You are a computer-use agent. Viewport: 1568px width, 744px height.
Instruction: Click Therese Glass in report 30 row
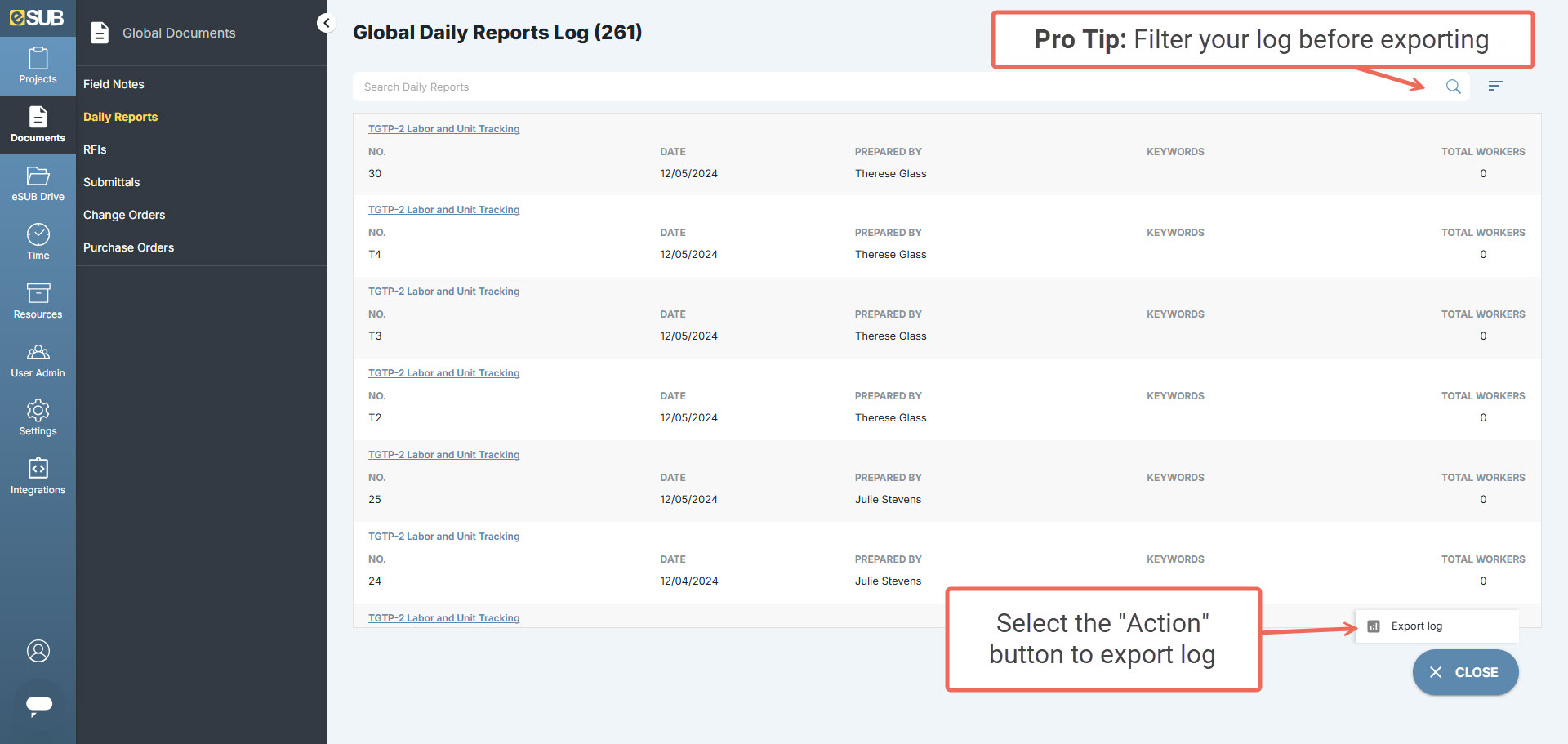[x=890, y=173]
